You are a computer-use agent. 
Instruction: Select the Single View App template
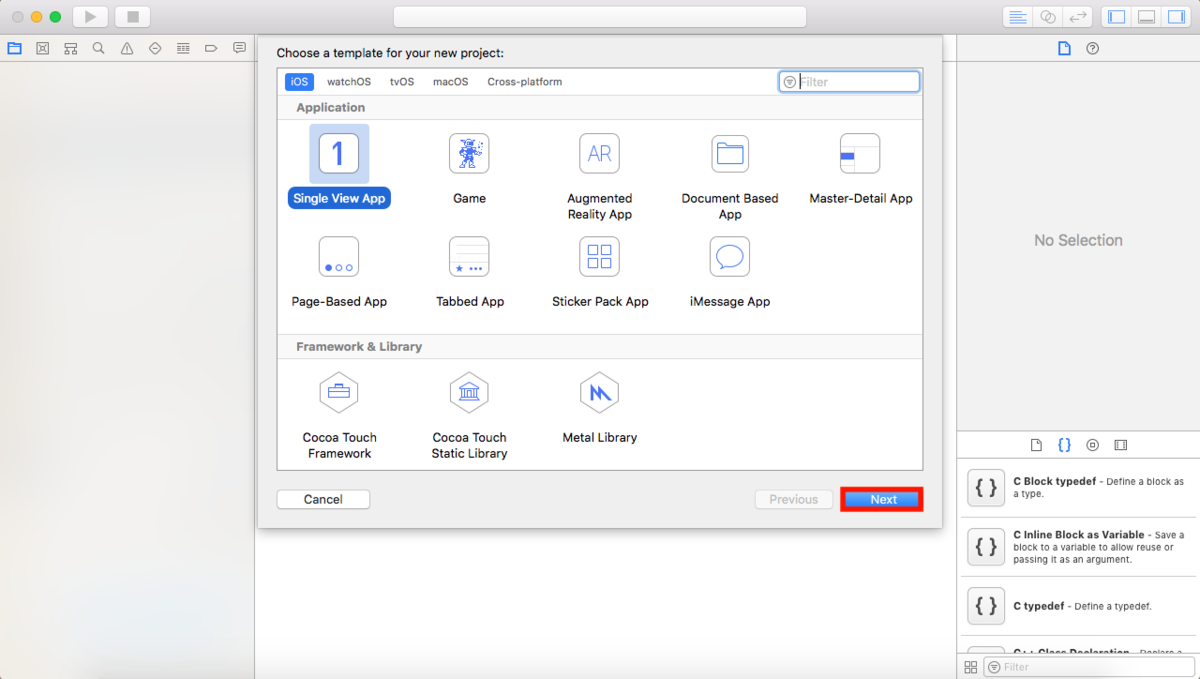click(x=339, y=166)
